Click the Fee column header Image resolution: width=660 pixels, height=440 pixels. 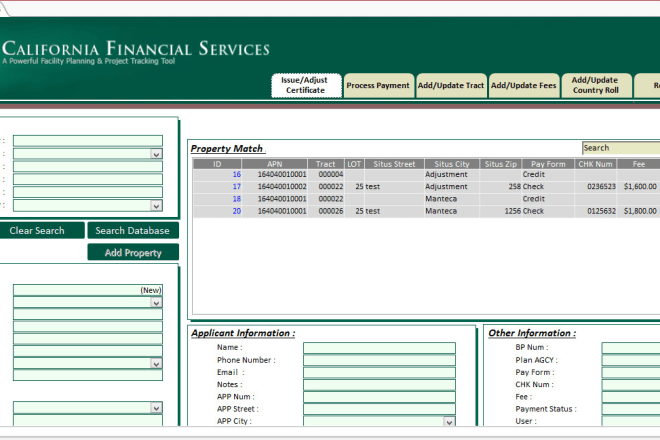click(639, 164)
